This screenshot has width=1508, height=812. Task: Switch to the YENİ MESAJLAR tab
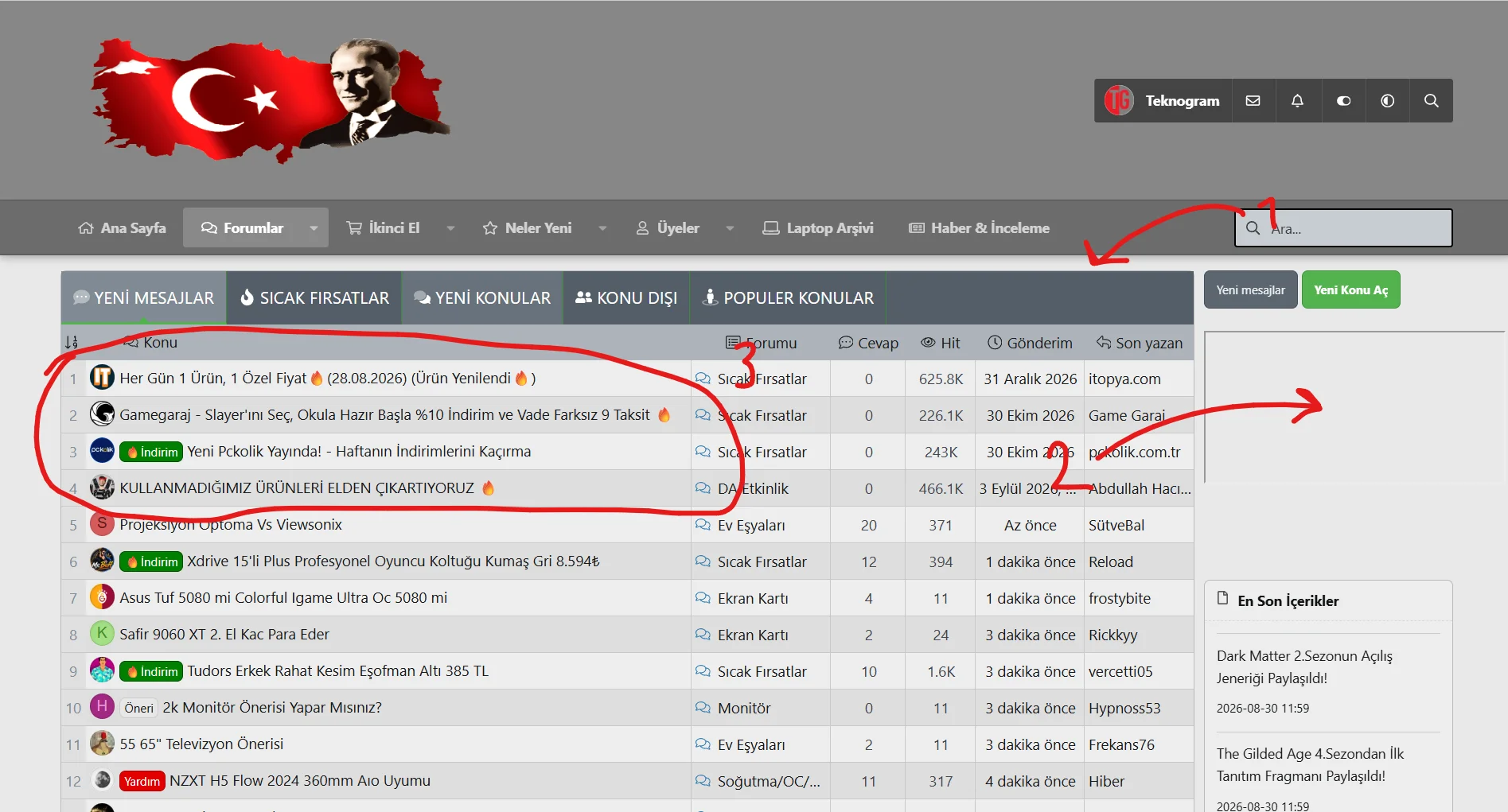tap(143, 297)
